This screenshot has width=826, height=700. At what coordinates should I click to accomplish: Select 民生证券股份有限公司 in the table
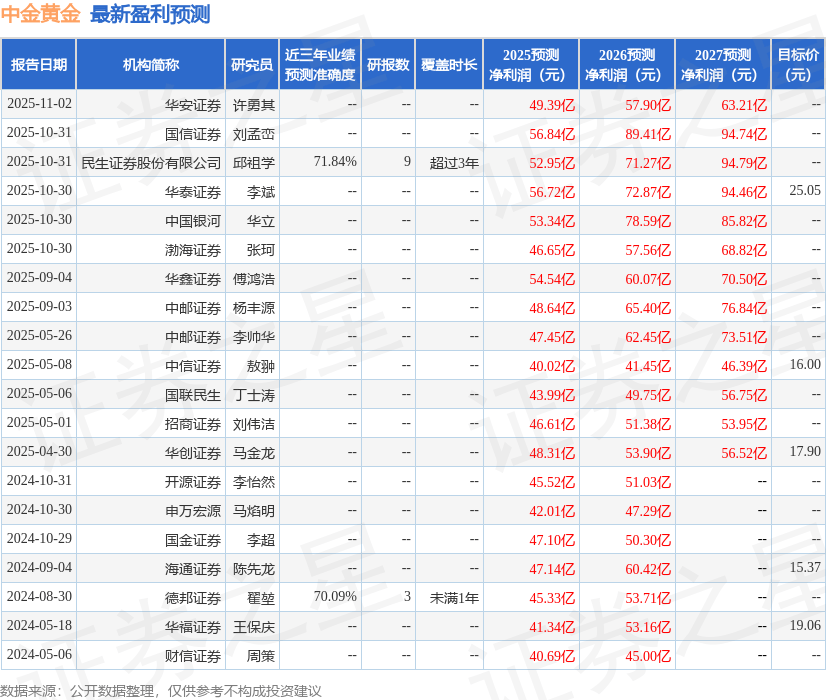coord(151,162)
